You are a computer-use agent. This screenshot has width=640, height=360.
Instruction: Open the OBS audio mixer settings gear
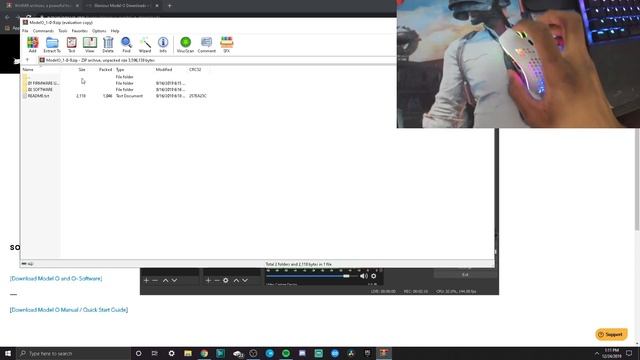(x=373, y=276)
